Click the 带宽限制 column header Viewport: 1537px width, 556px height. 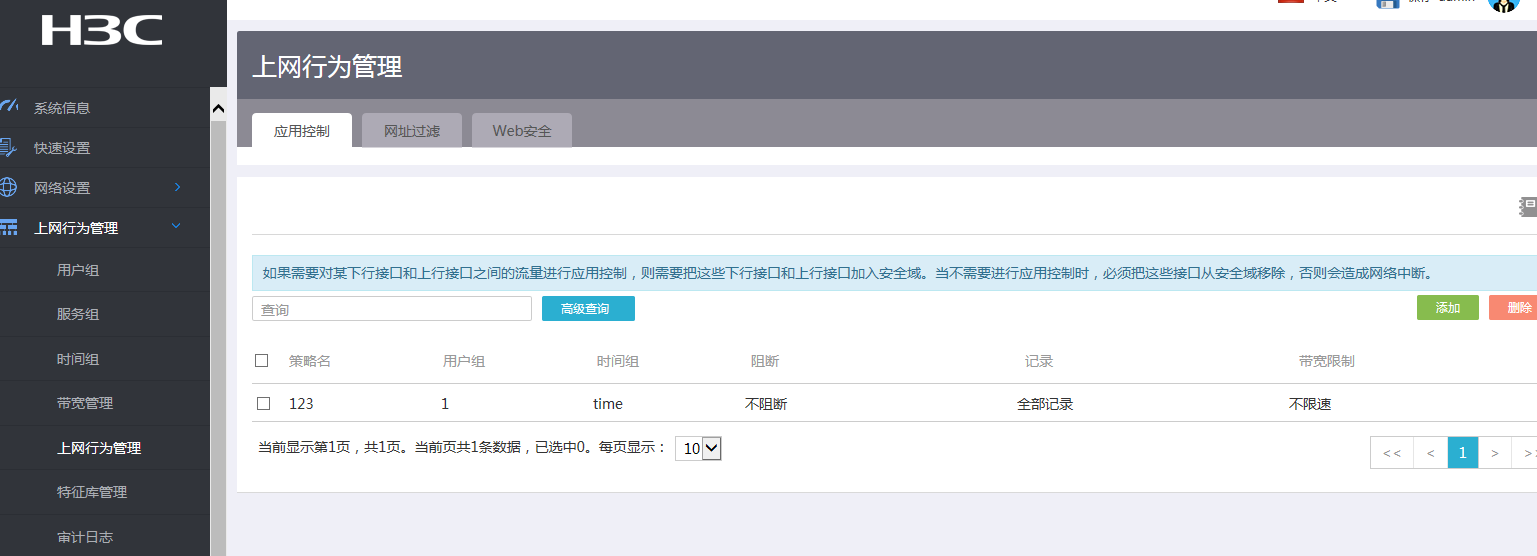[1327, 361]
